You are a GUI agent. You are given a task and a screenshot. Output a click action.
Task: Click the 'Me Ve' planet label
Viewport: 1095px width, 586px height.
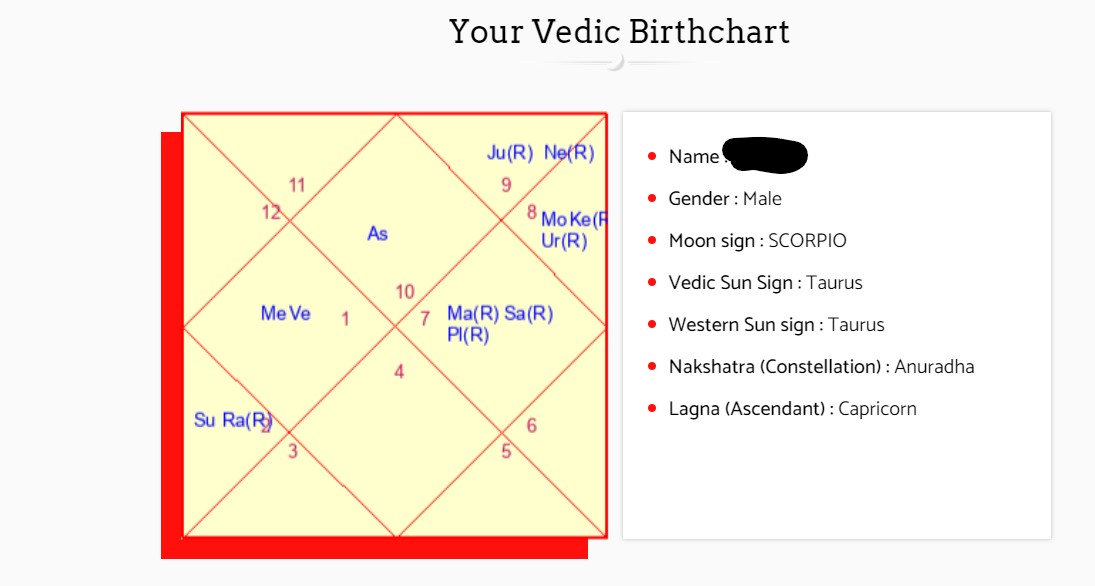coord(286,313)
